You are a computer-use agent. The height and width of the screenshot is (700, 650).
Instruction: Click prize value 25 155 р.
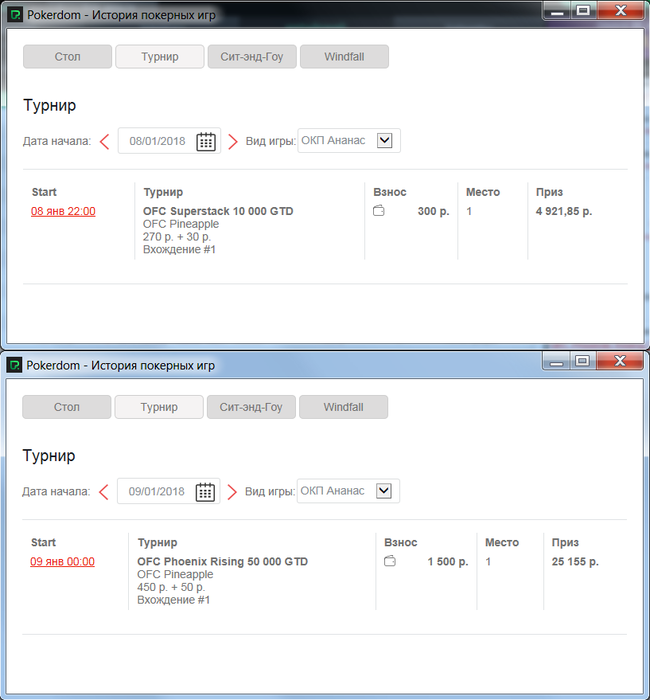pos(575,562)
